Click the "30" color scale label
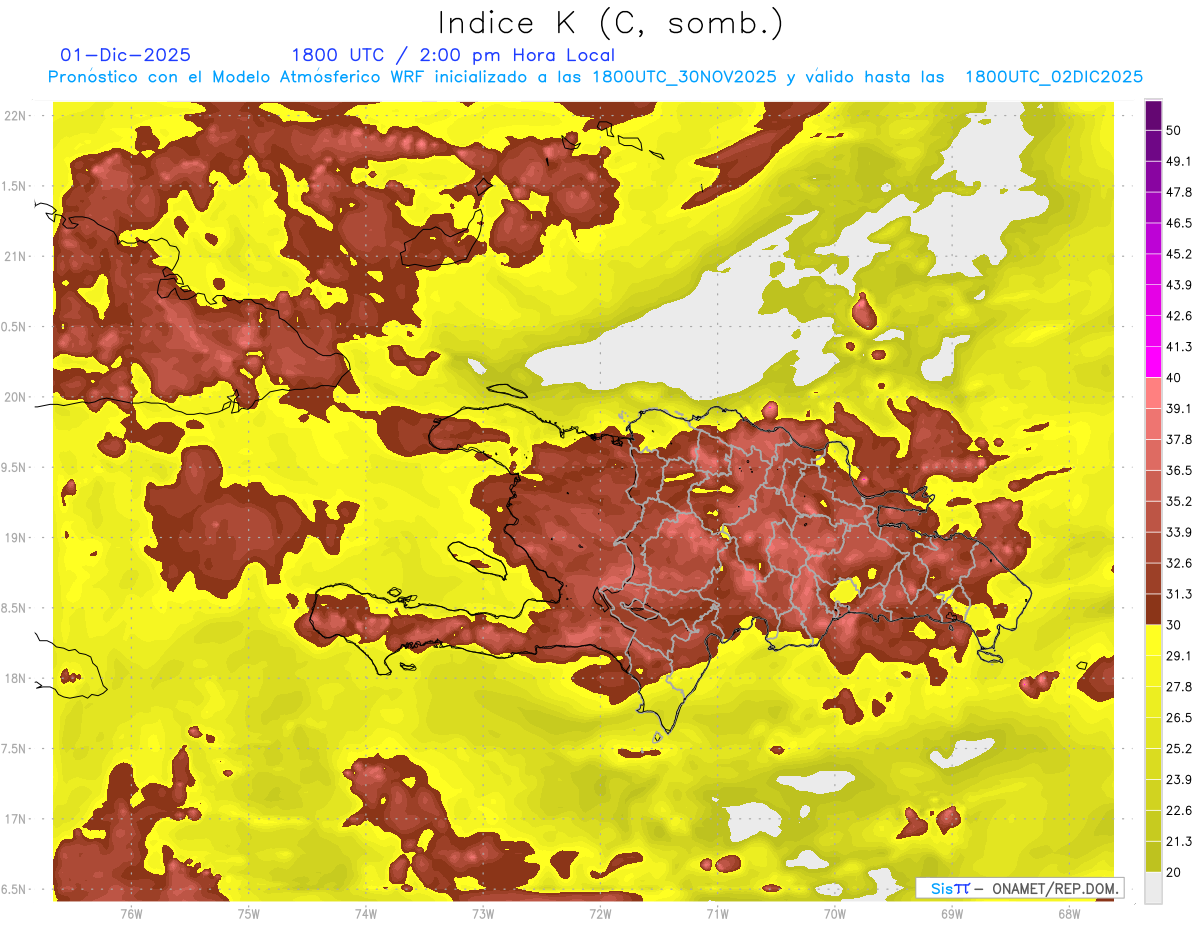The width and height of the screenshot is (1200, 927). point(1174,625)
